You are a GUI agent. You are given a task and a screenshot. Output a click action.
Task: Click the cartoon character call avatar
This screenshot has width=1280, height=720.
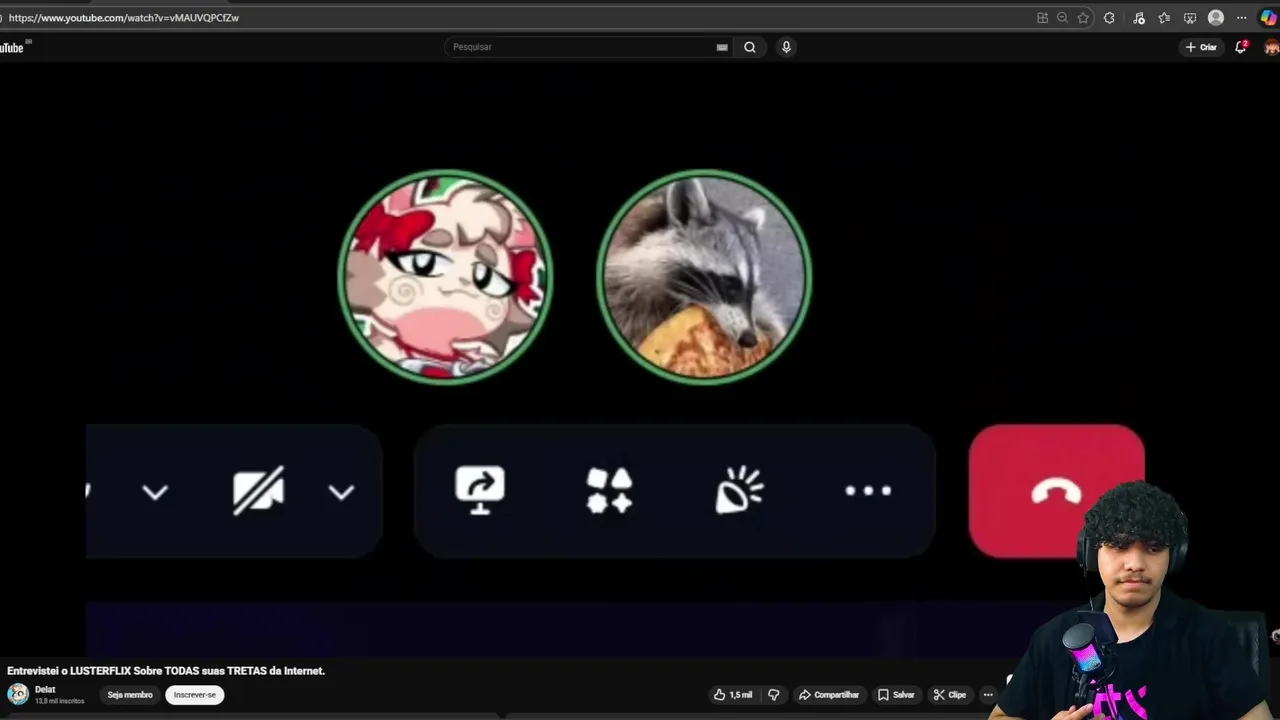[x=445, y=277]
